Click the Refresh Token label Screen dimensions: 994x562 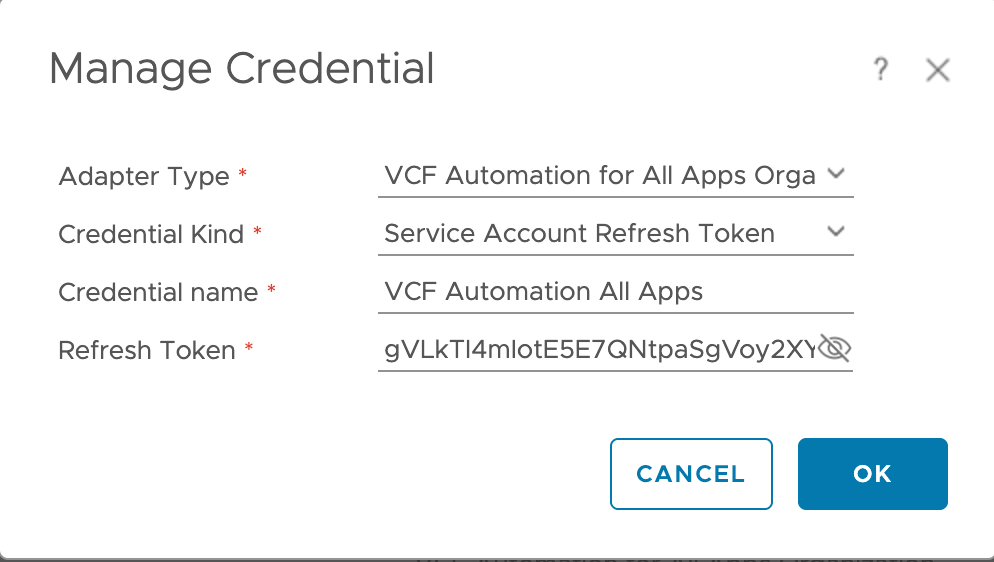pyautogui.click(x=147, y=351)
